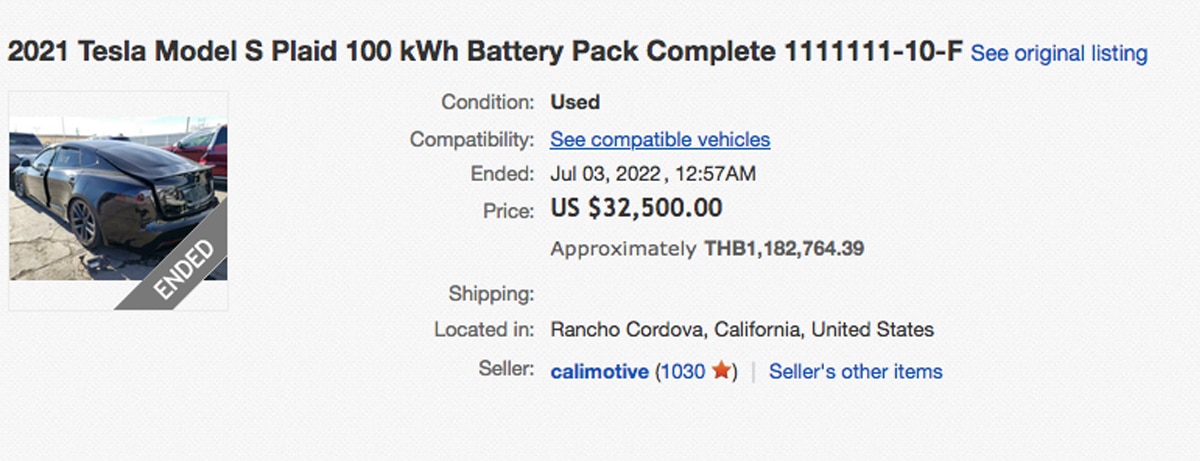This screenshot has width=1200, height=461.
Task: Click the Tesla Model S Plaid listing title
Action: [485, 53]
